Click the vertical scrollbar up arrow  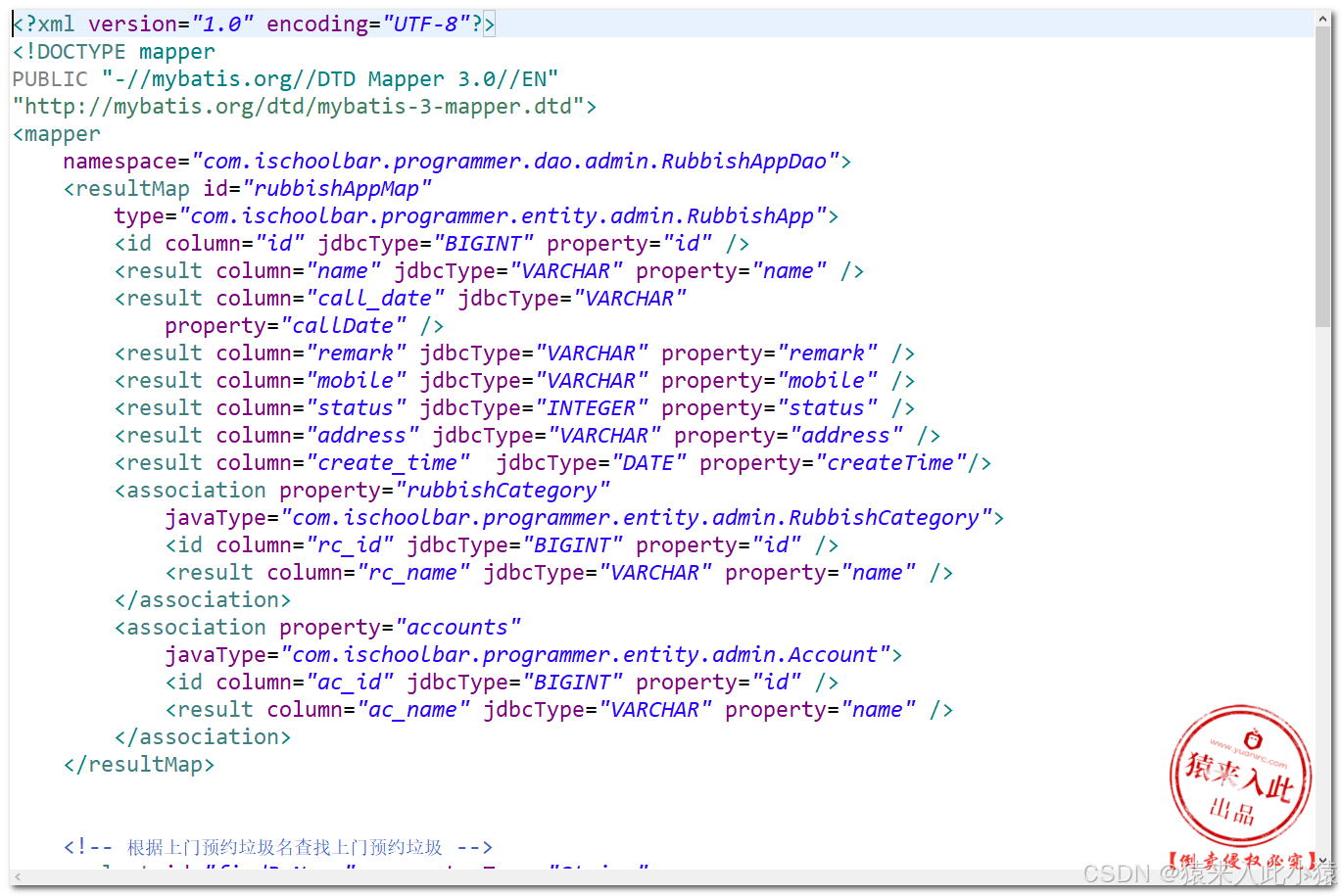(x=1323, y=18)
